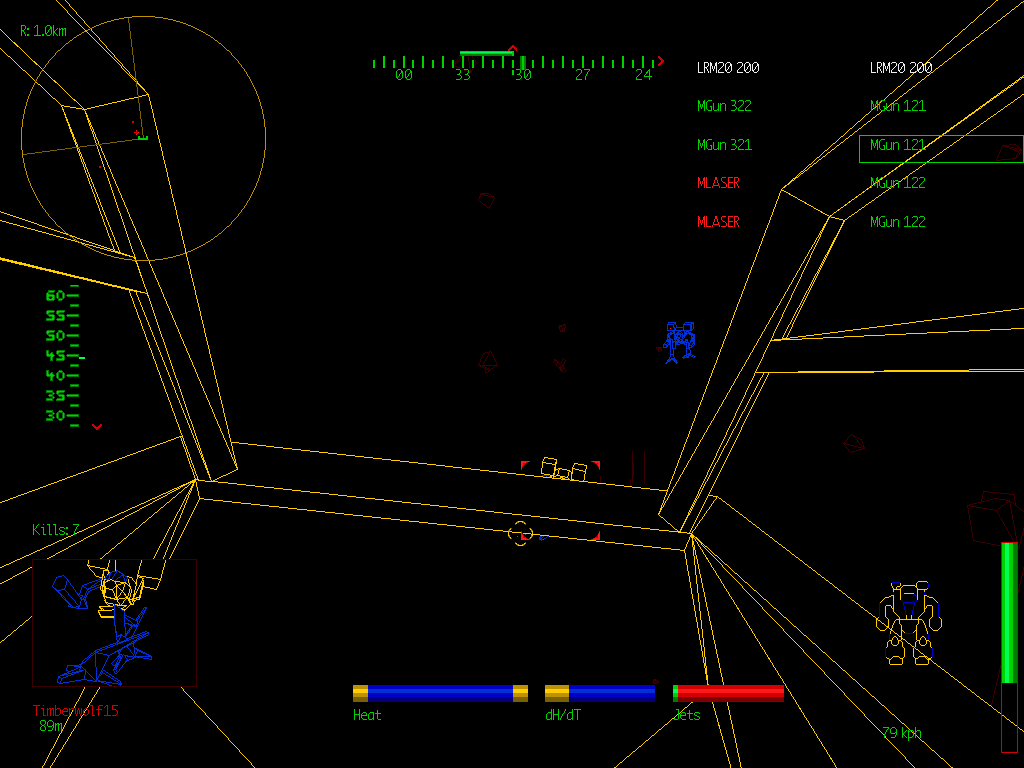Click the Heat gauge bar
Screen dimensions: 1024x768
(x=440, y=693)
